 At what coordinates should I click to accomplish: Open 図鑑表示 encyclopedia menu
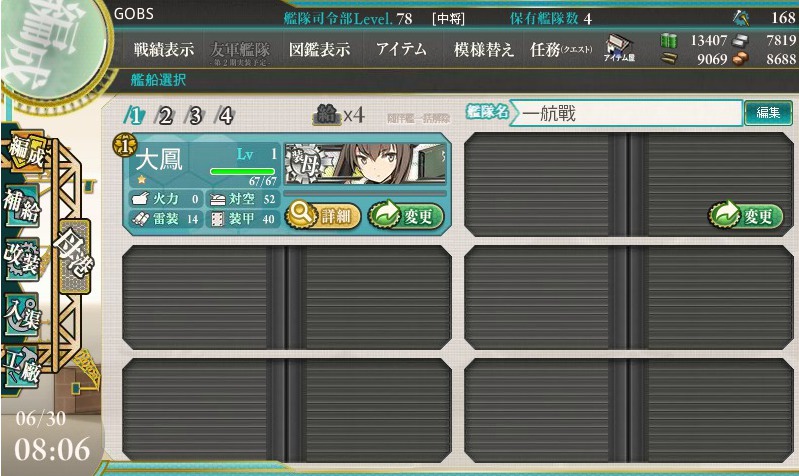coord(319,49)
